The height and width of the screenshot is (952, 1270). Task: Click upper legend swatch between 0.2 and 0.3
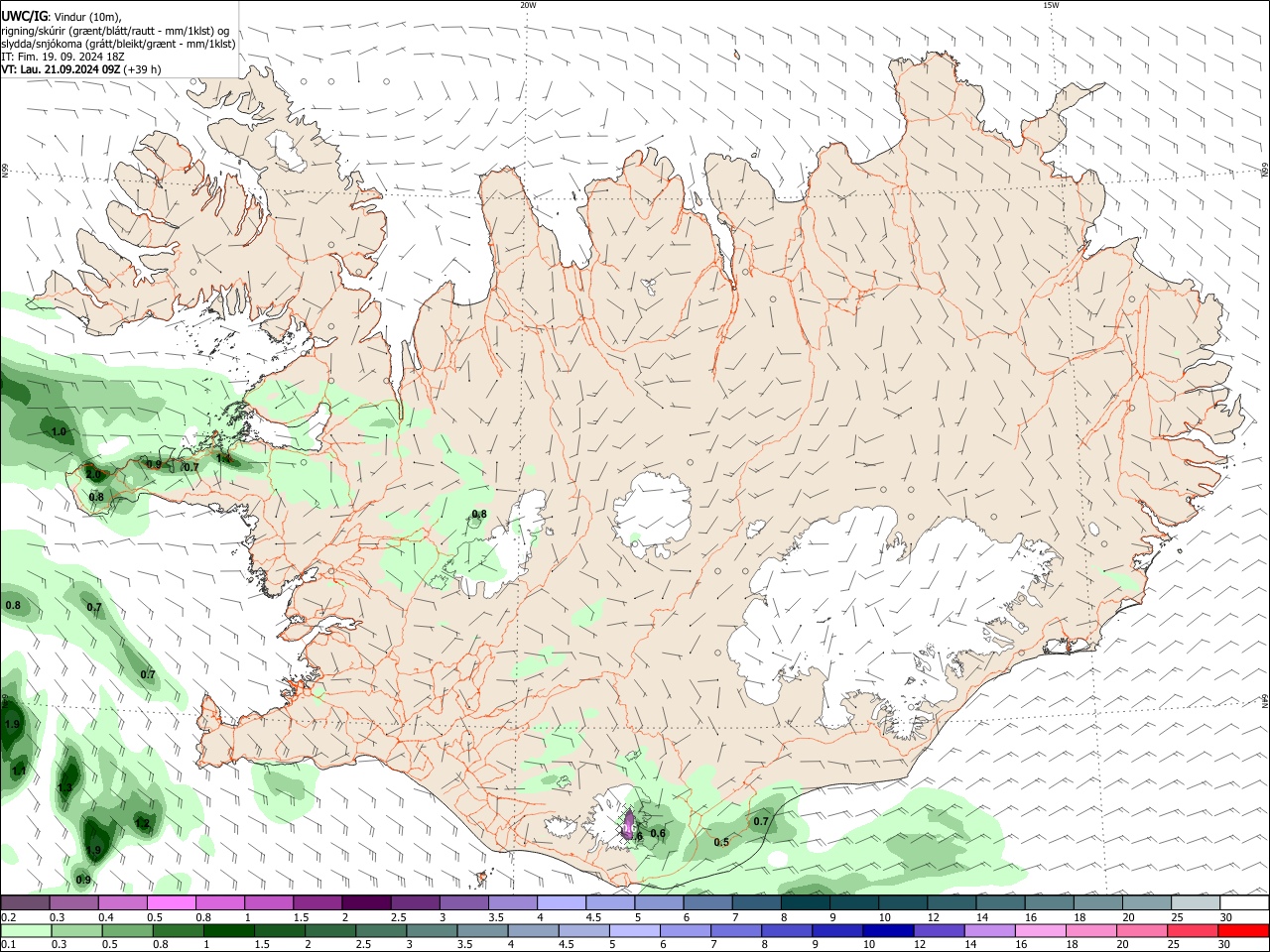click(x=25, y=903)
